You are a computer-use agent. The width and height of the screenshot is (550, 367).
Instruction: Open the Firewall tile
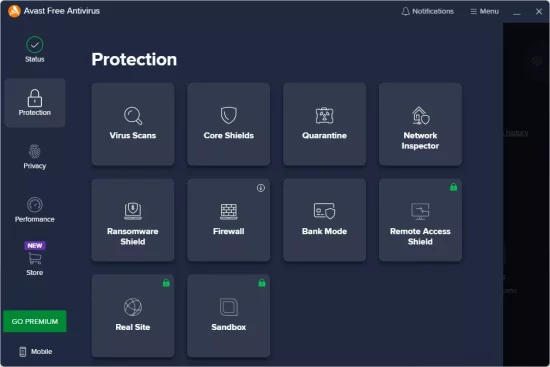228,220
